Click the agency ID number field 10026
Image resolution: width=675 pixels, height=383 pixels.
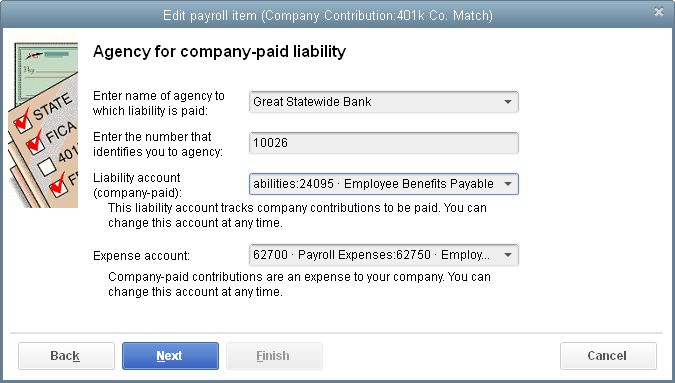coord(384,143)
